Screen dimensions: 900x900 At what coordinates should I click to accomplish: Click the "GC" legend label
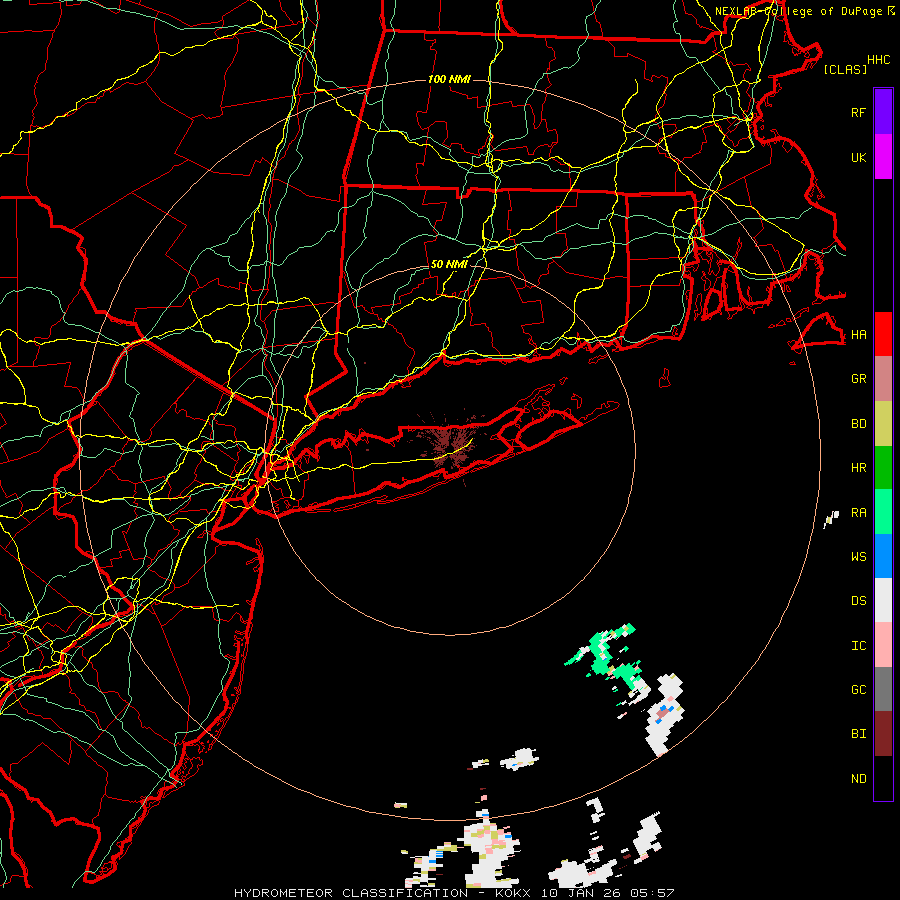point(858,690)
